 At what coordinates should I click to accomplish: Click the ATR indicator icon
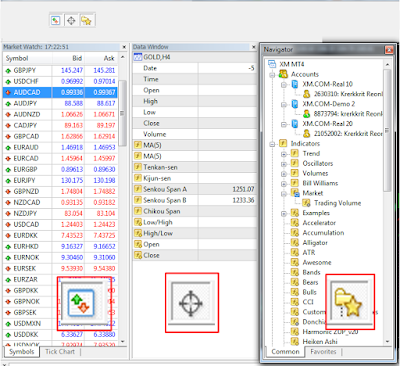(295, 252)
